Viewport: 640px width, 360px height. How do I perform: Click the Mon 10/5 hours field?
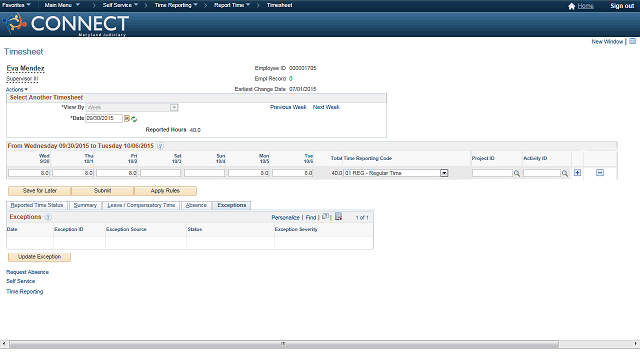tap(249, 173)
